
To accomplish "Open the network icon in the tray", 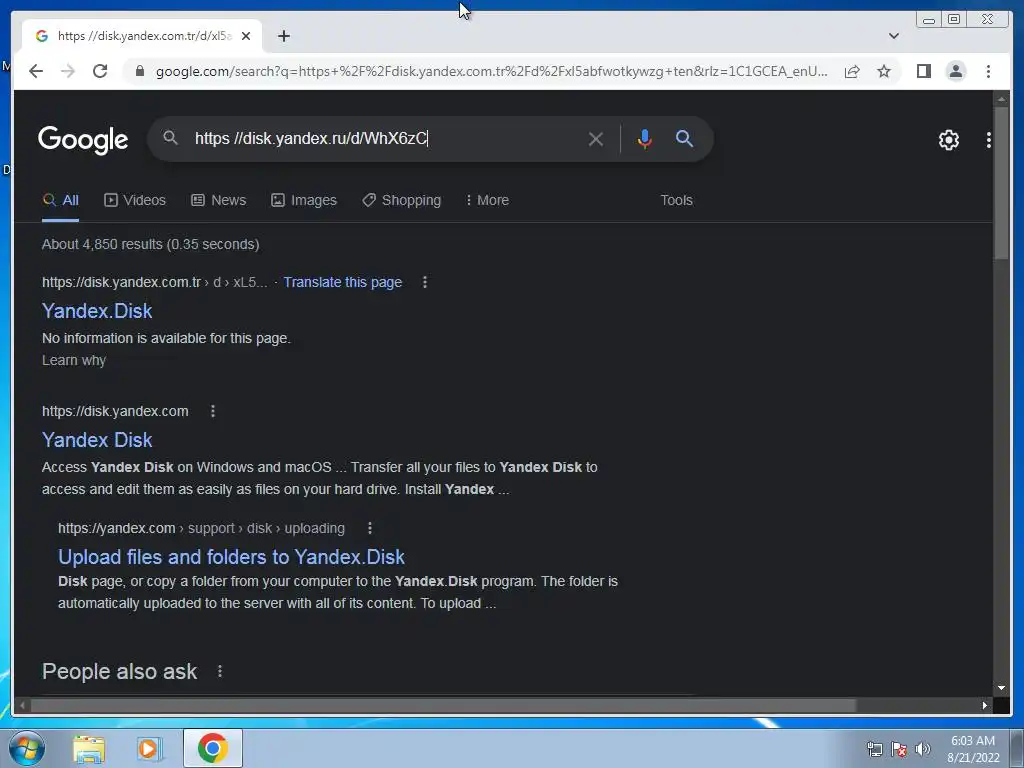I will coord(874,749).
